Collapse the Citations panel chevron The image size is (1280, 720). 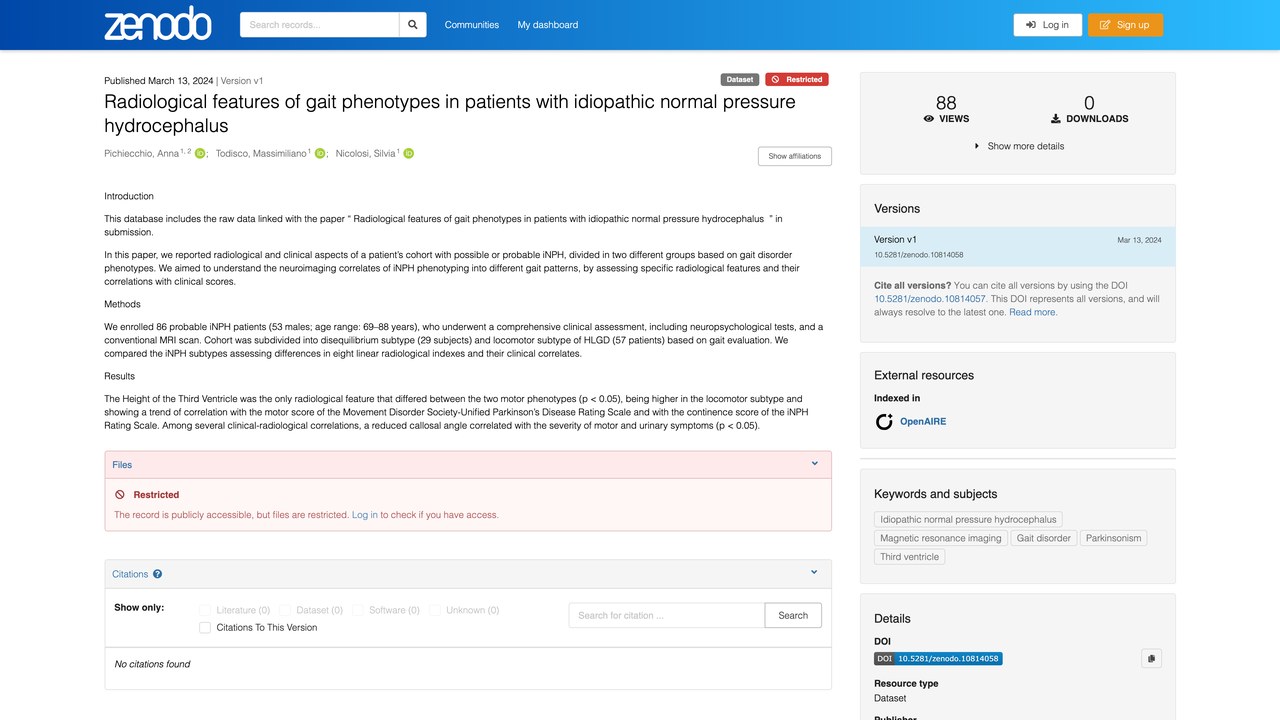point(814,573)
